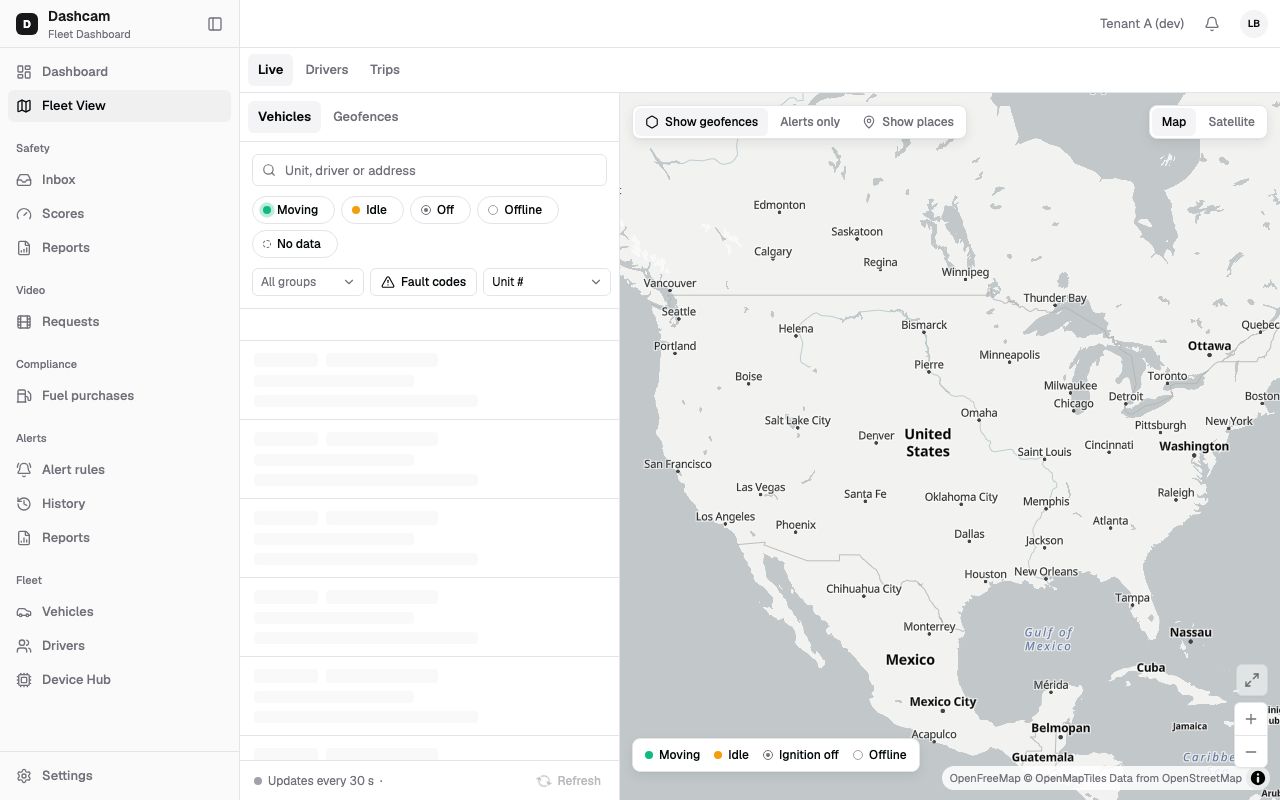1280x800 pixels.
Task: Toggle the Moving status filter
Action: 293,210
